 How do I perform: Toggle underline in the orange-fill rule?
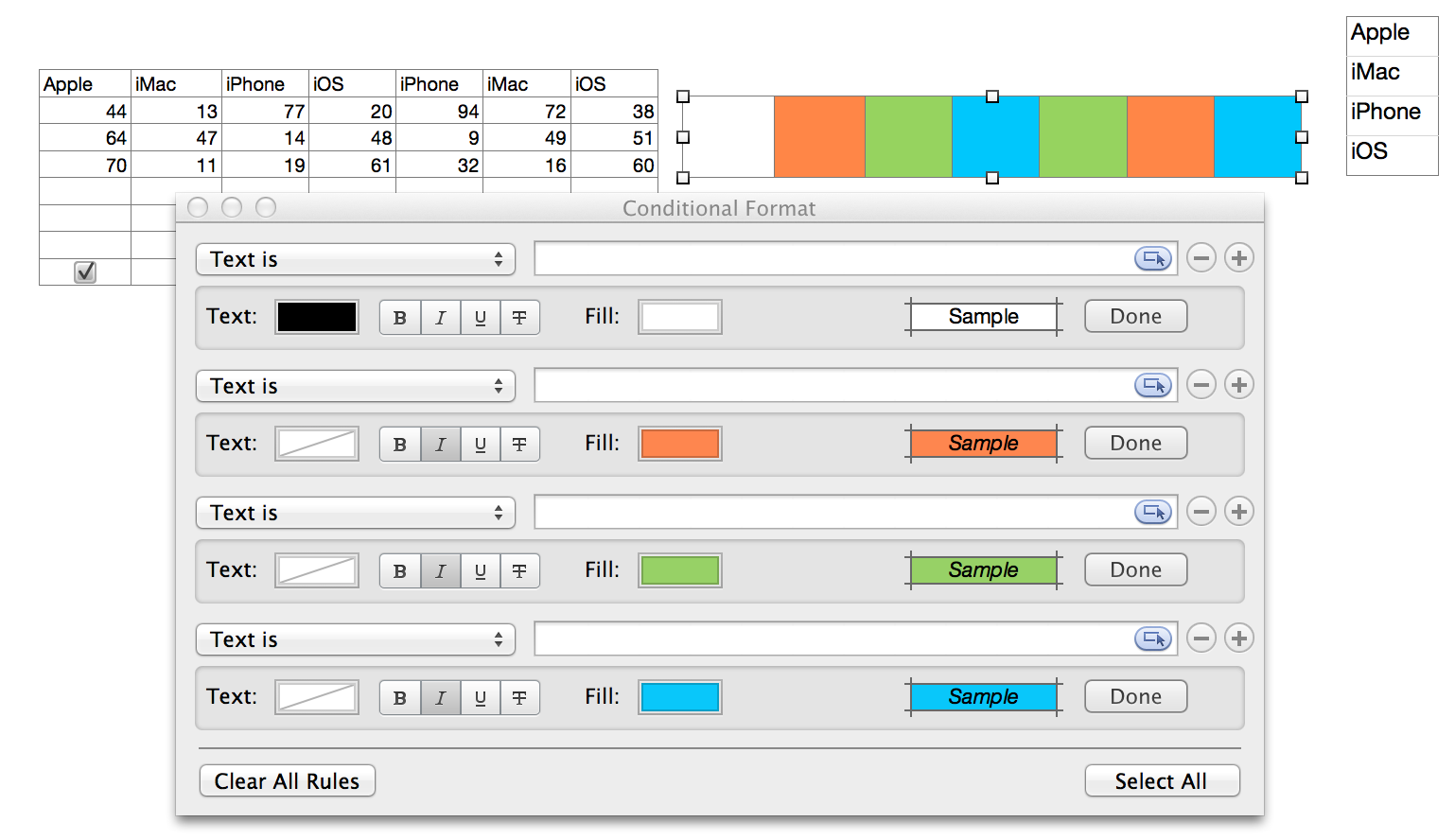[x=480, y=445]
